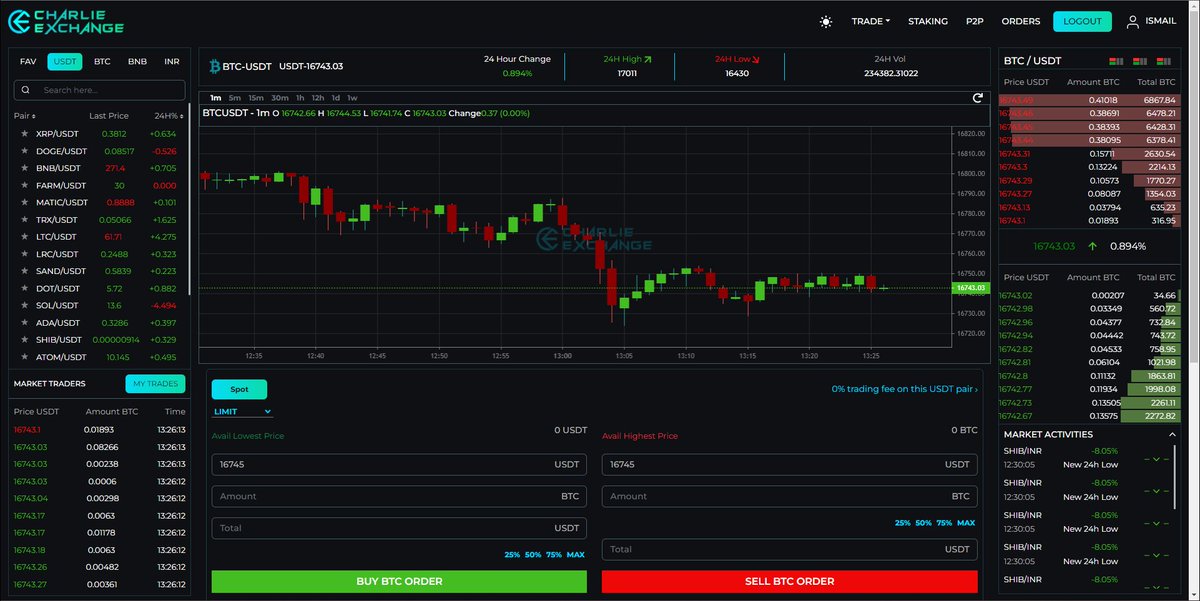Image resolution: width=1200 pixels, height=601 pixels.
Task: Star the MATIC/USDT pair
Action: pyautogui.click(x=25, y=203)
